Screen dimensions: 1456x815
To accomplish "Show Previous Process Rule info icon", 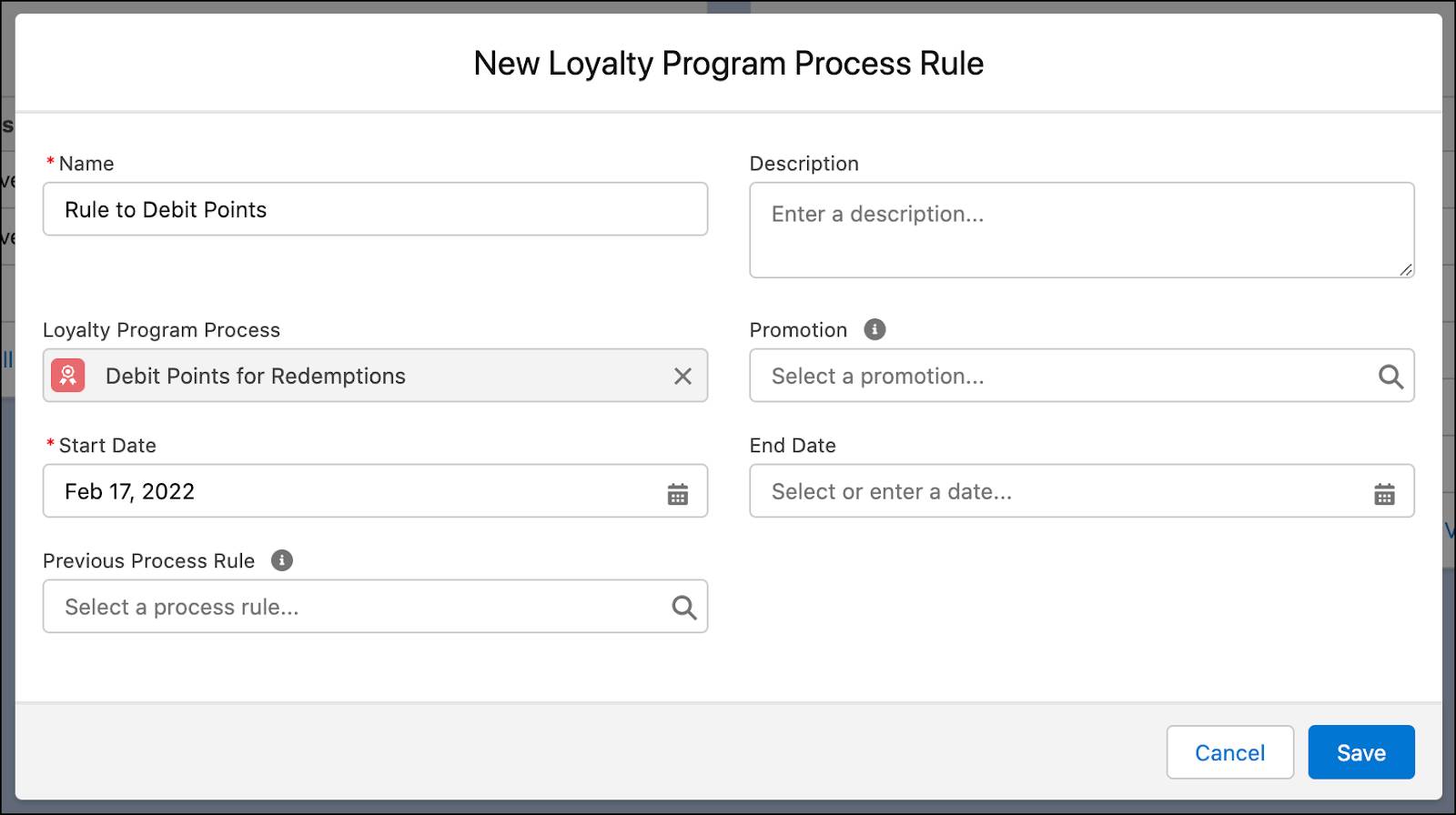I will pos(282,560).
